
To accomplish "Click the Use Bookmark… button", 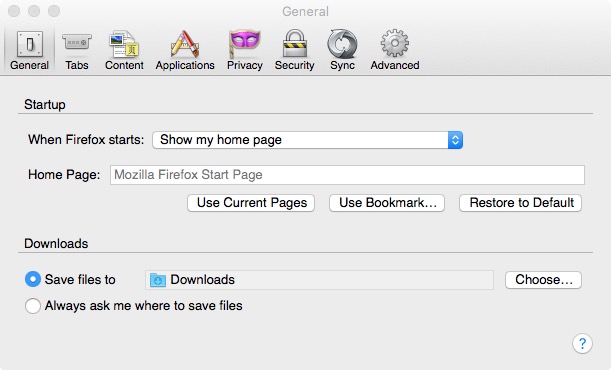I will pos(387,203).
